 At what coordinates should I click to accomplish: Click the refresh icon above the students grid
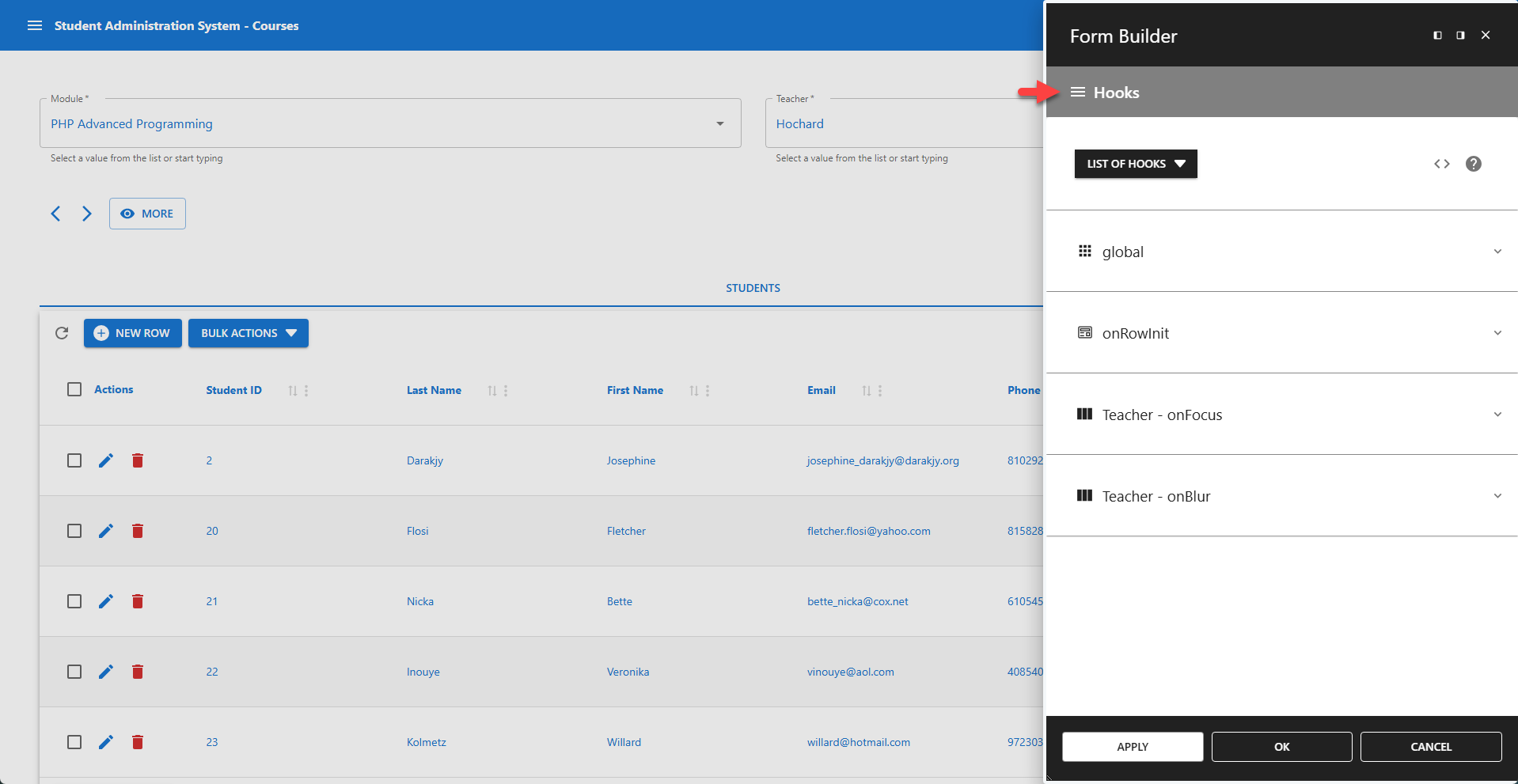click(62, 333)
